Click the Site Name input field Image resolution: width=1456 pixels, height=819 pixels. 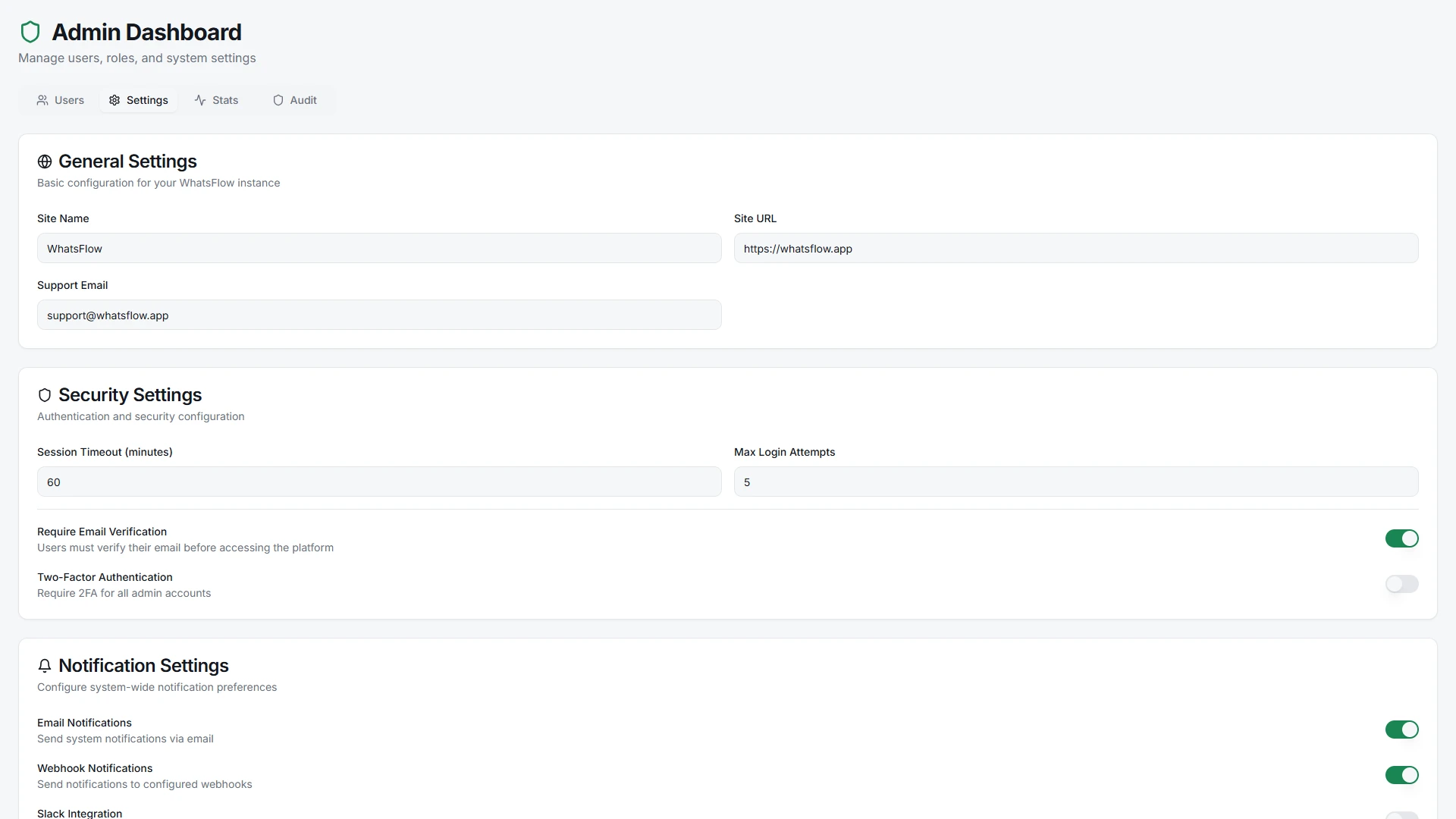pos(379,248)
